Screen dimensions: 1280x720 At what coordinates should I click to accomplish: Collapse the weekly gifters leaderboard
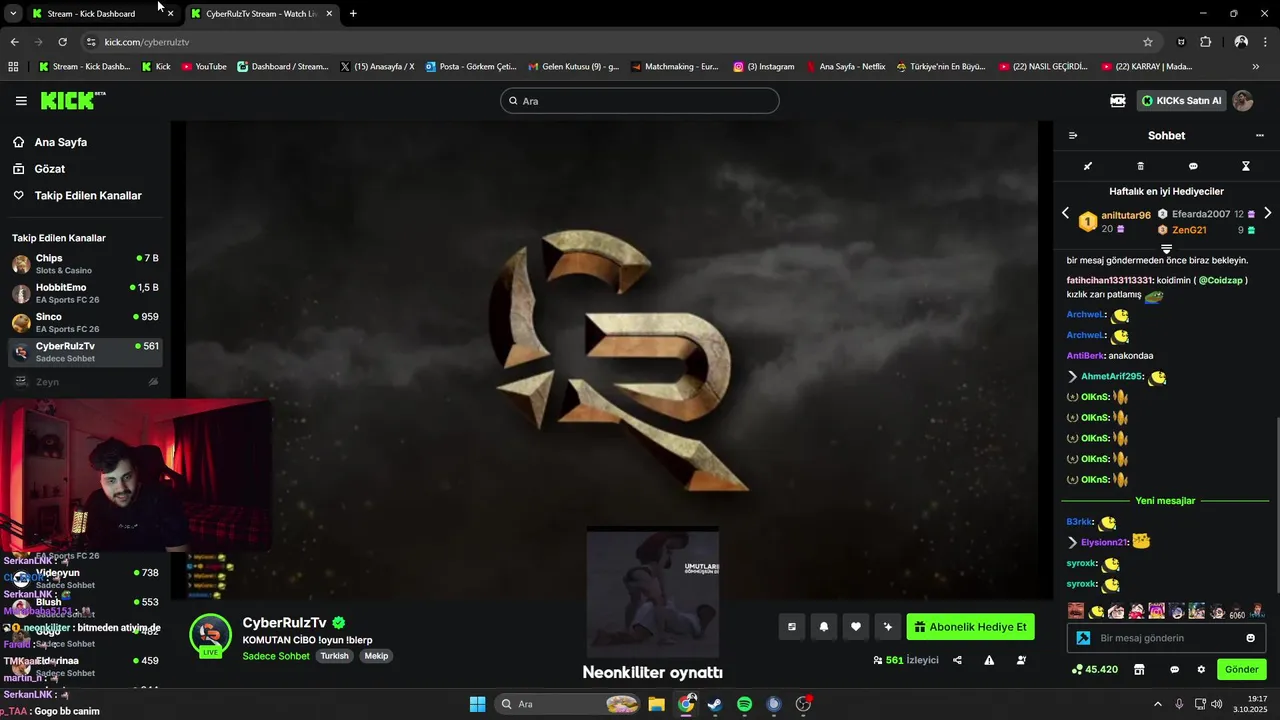1166,248
